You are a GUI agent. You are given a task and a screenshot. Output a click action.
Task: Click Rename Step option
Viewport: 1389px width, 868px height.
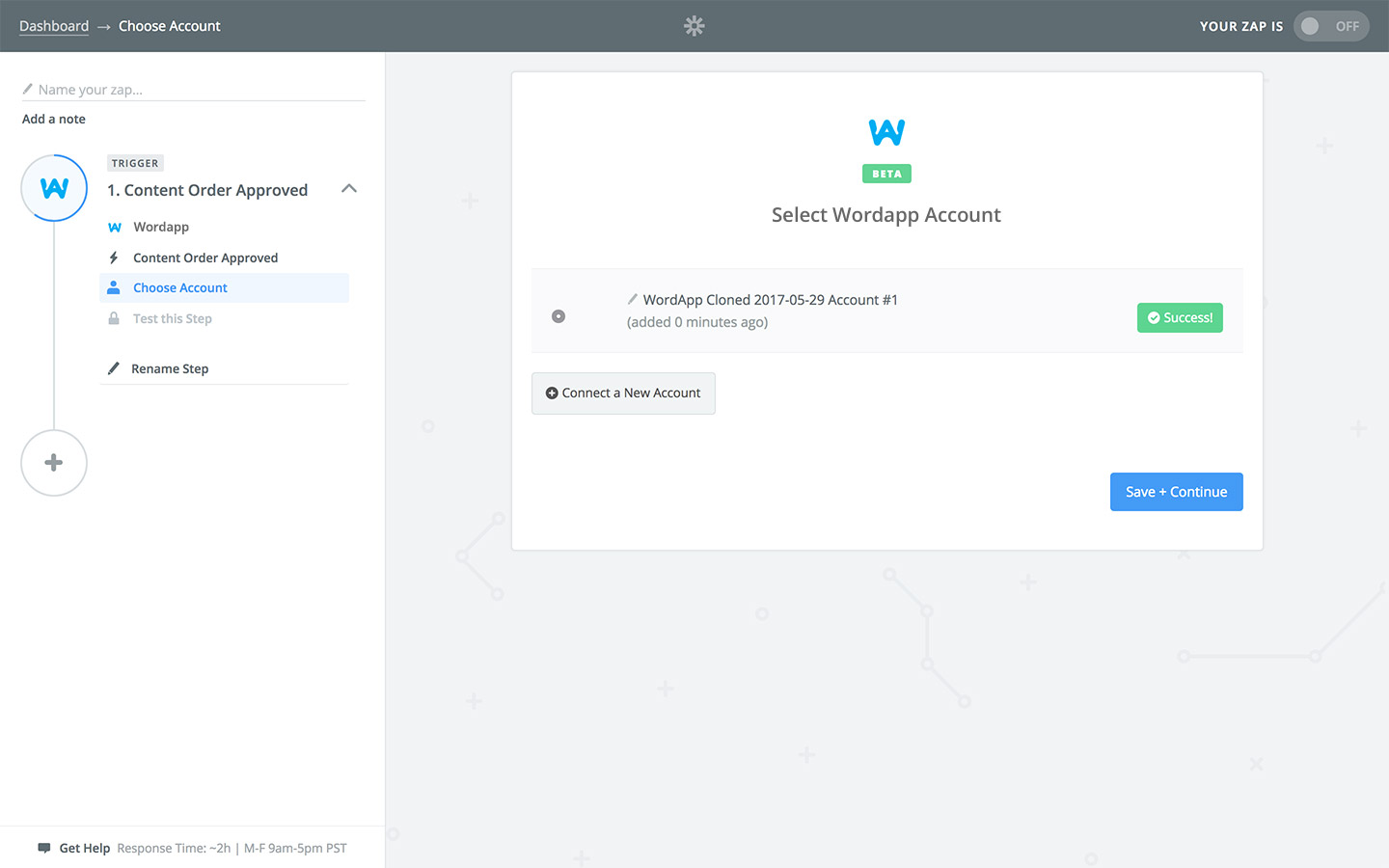pos(170,368)
